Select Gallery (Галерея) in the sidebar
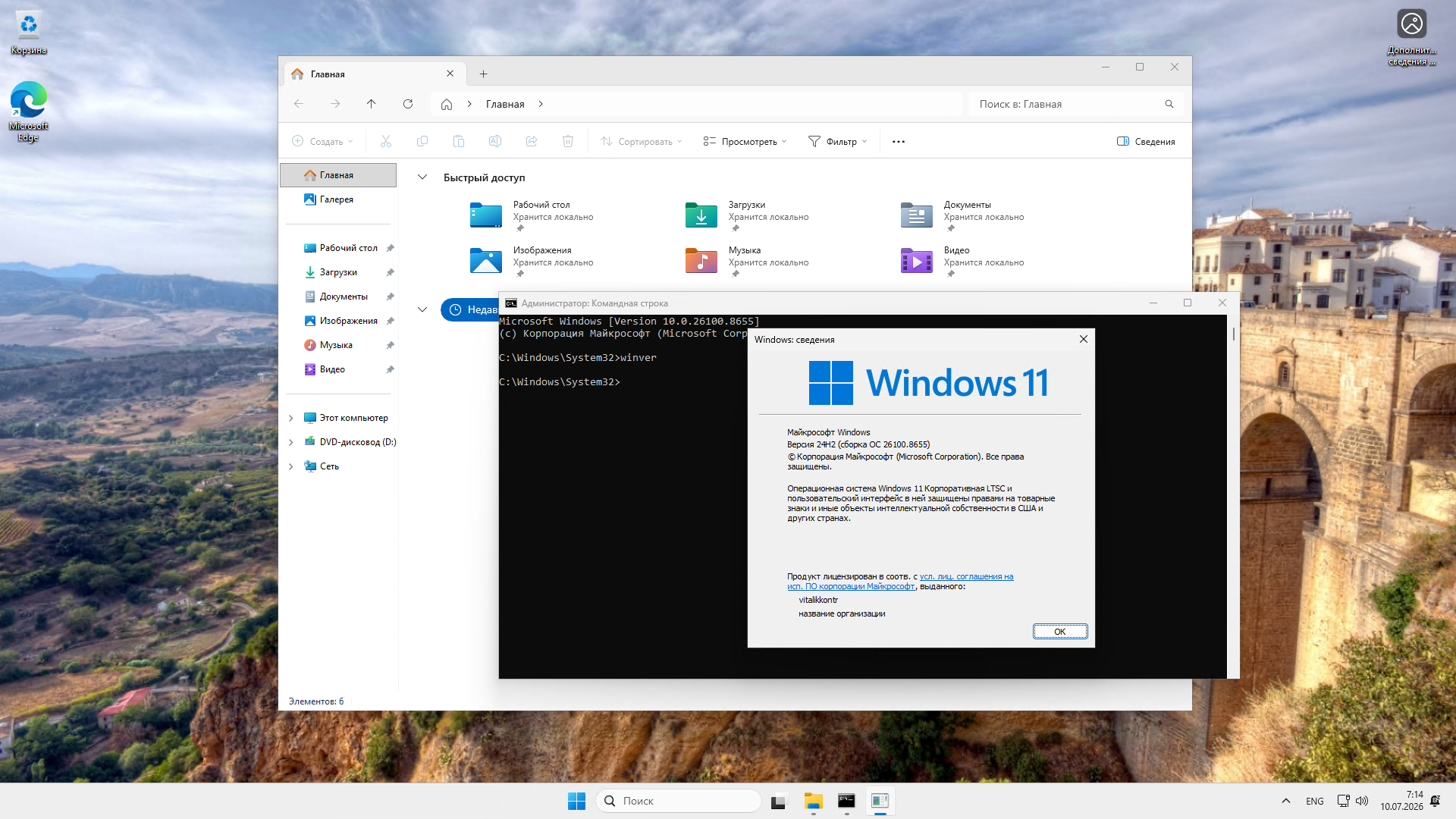 coord(338,199)
